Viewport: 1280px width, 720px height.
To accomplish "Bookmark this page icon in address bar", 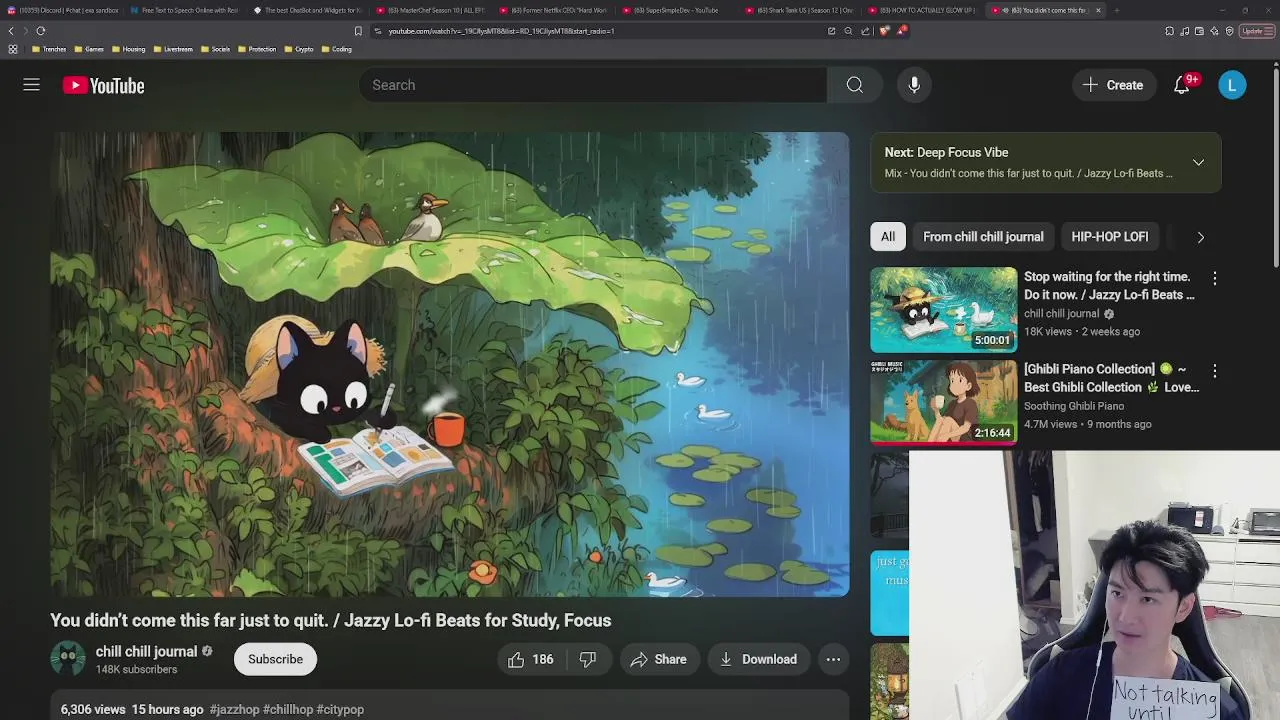I will click(358, 31).
